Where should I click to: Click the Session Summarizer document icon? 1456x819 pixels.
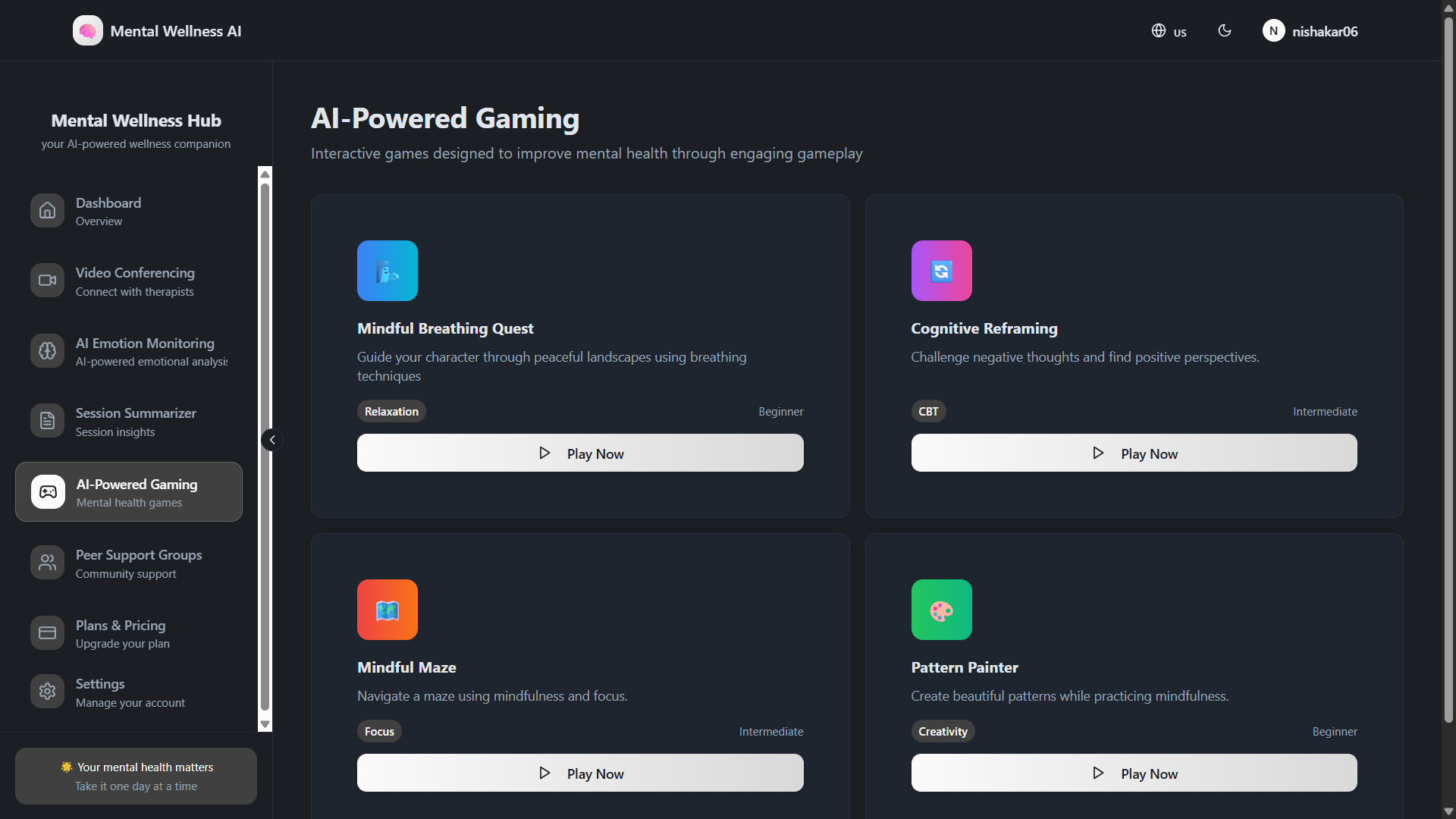click(x=47, y=421)
